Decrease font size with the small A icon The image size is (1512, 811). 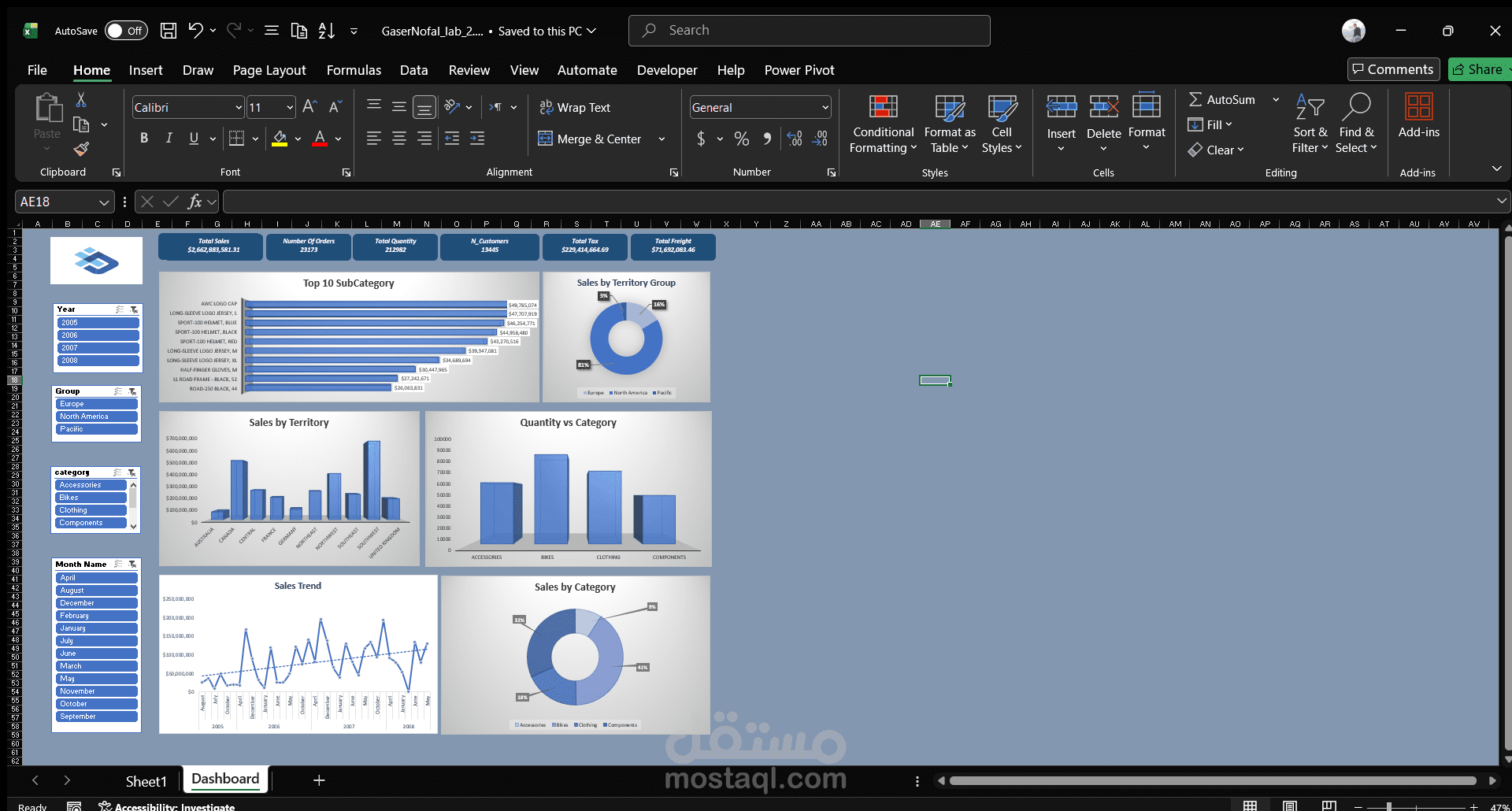point(335,107)
